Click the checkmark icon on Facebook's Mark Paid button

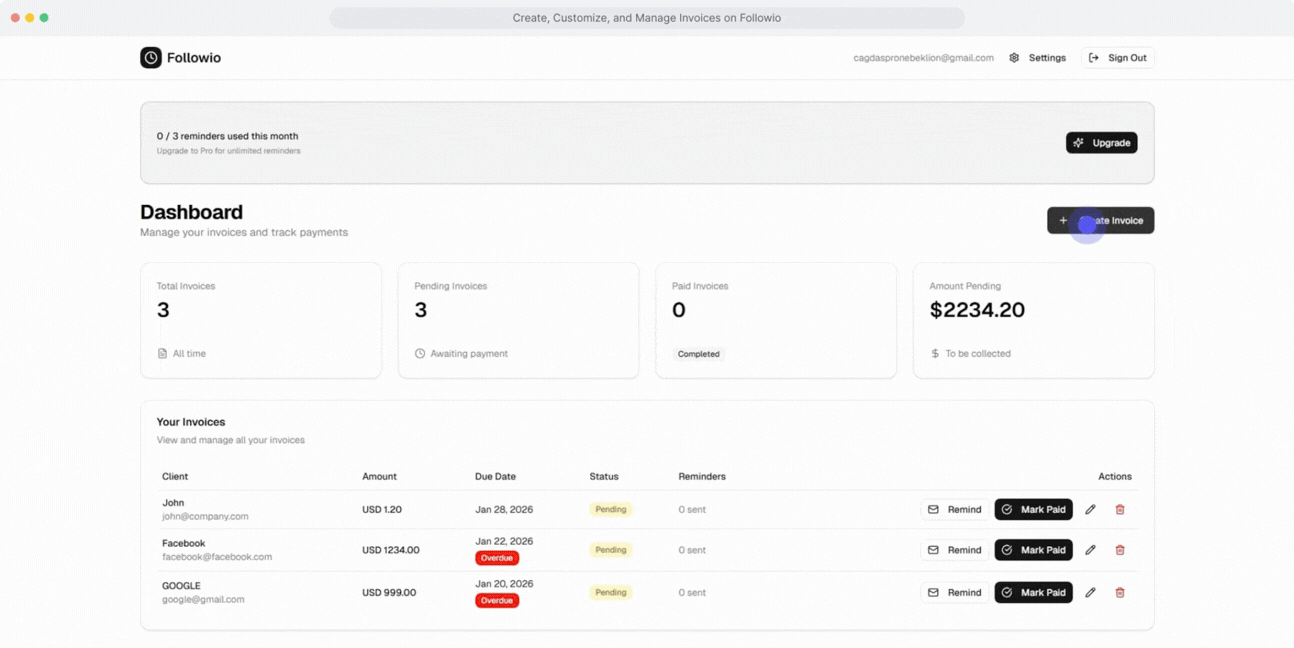point(1006,549)
